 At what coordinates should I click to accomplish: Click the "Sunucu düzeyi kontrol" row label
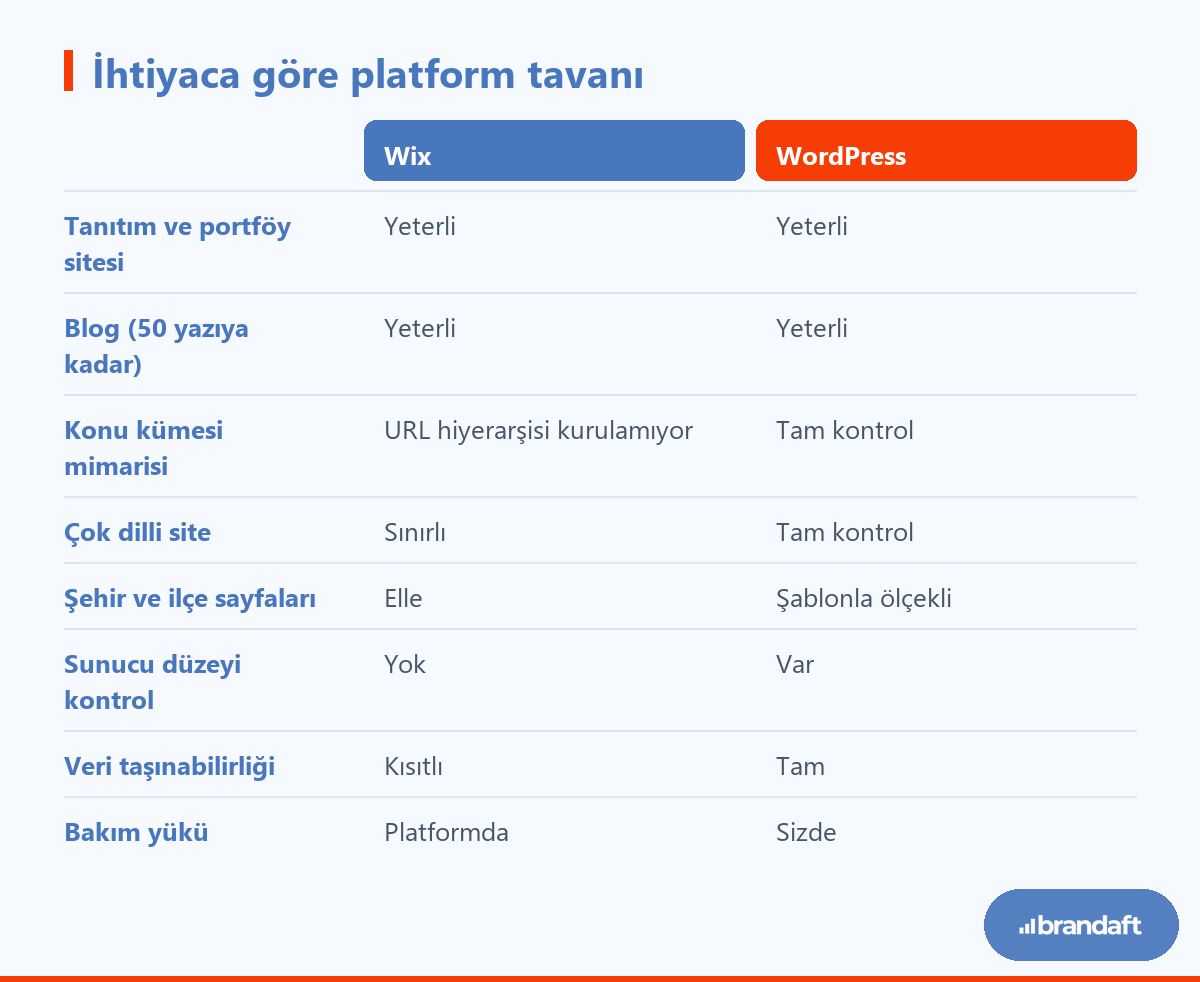pyautogui.click(x=153, y=682)
